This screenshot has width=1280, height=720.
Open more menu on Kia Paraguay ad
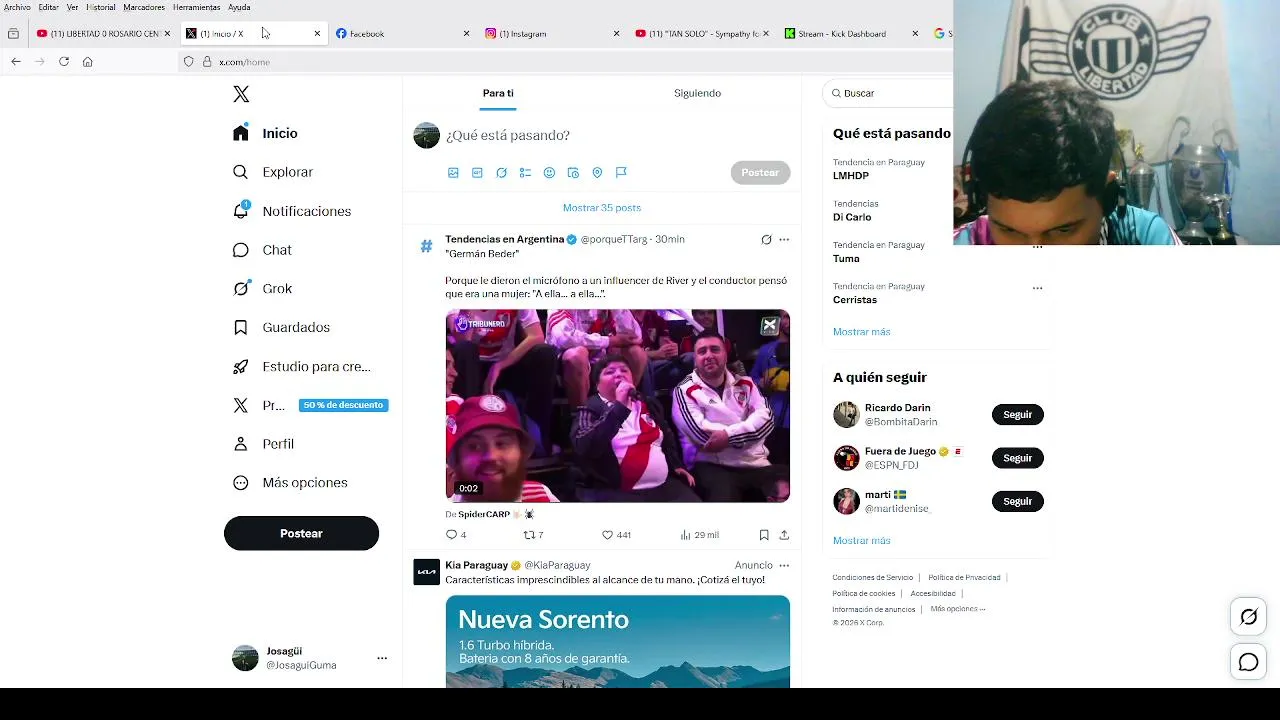(x=784, y=565)
